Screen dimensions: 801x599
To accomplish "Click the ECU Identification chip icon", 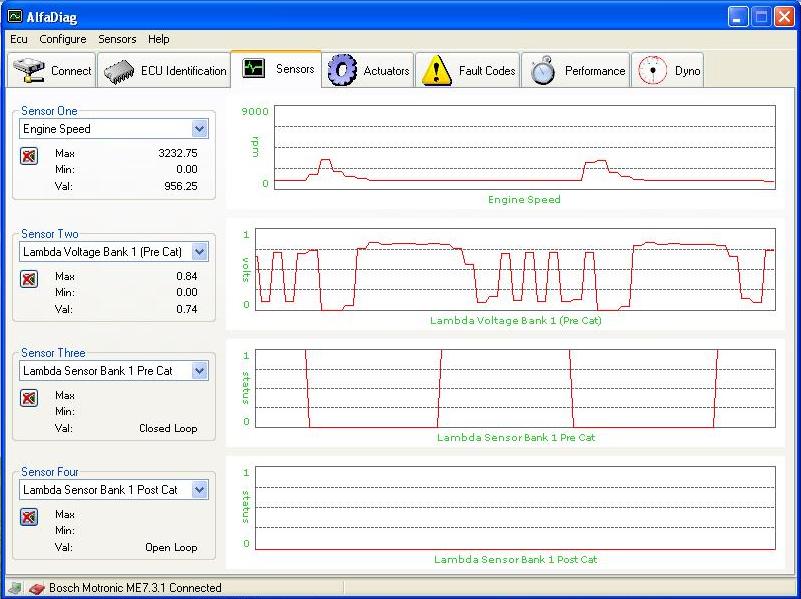I will (x=120, y=71).
